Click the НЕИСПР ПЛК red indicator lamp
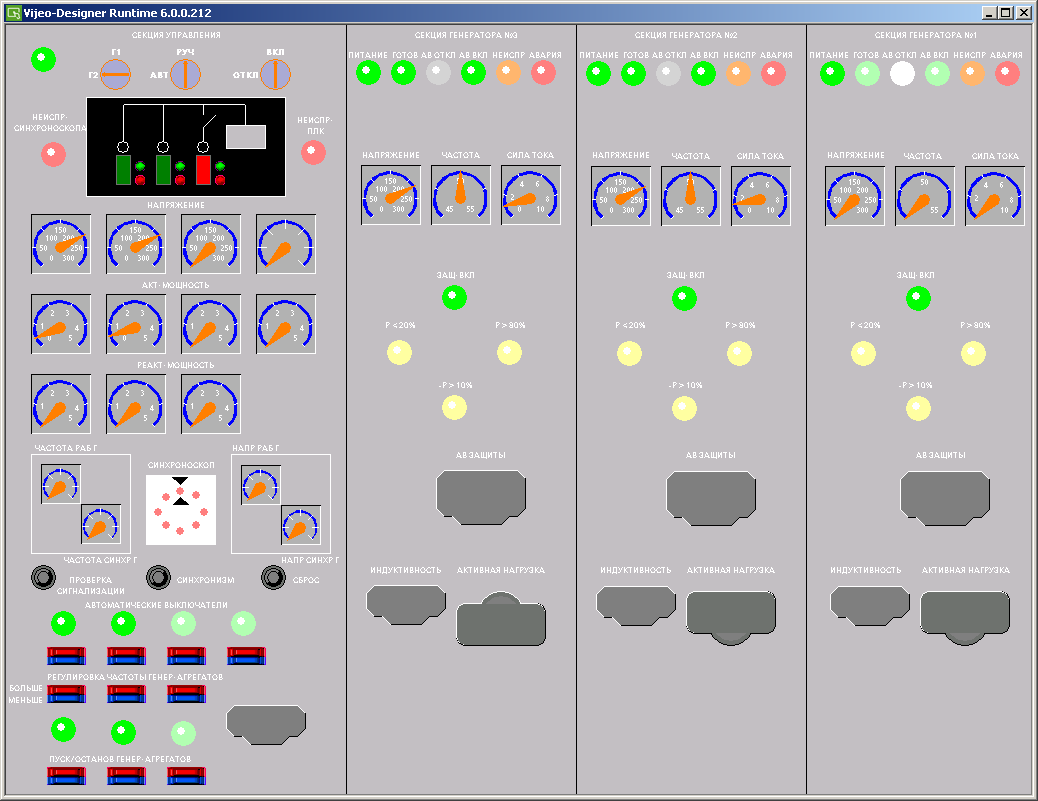The height and width of the screenshot is (801, 1038). pos(313,153)
